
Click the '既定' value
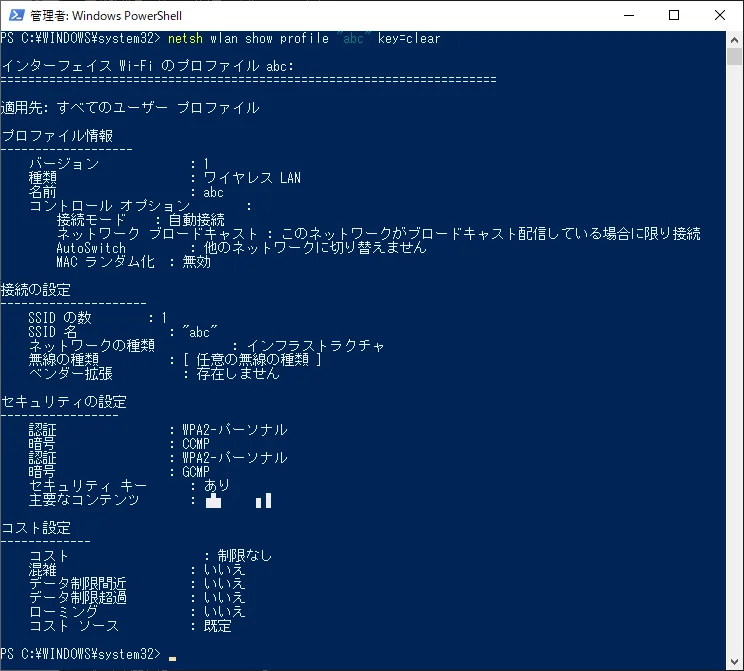click(x=217, y=625)
